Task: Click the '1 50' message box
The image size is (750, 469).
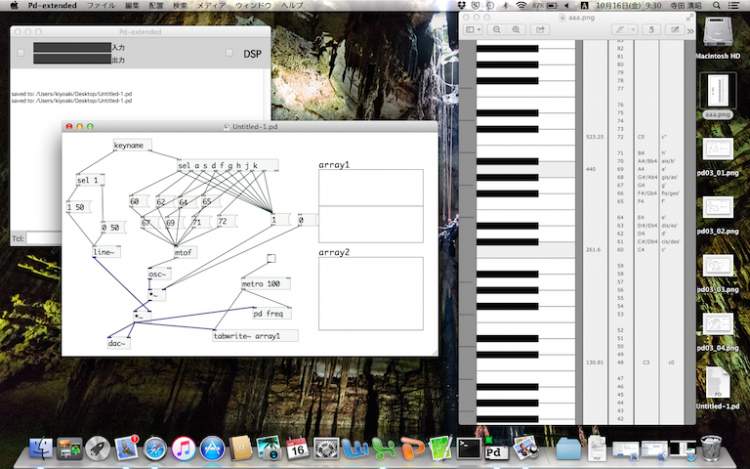Action: pos(83,206)
